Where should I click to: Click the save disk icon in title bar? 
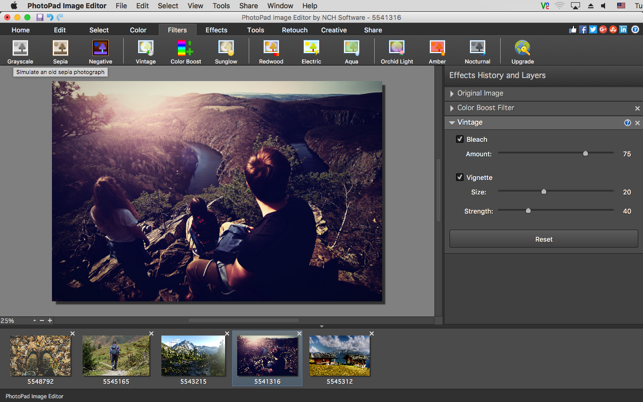pyautogui.click(x=40, y=17)
